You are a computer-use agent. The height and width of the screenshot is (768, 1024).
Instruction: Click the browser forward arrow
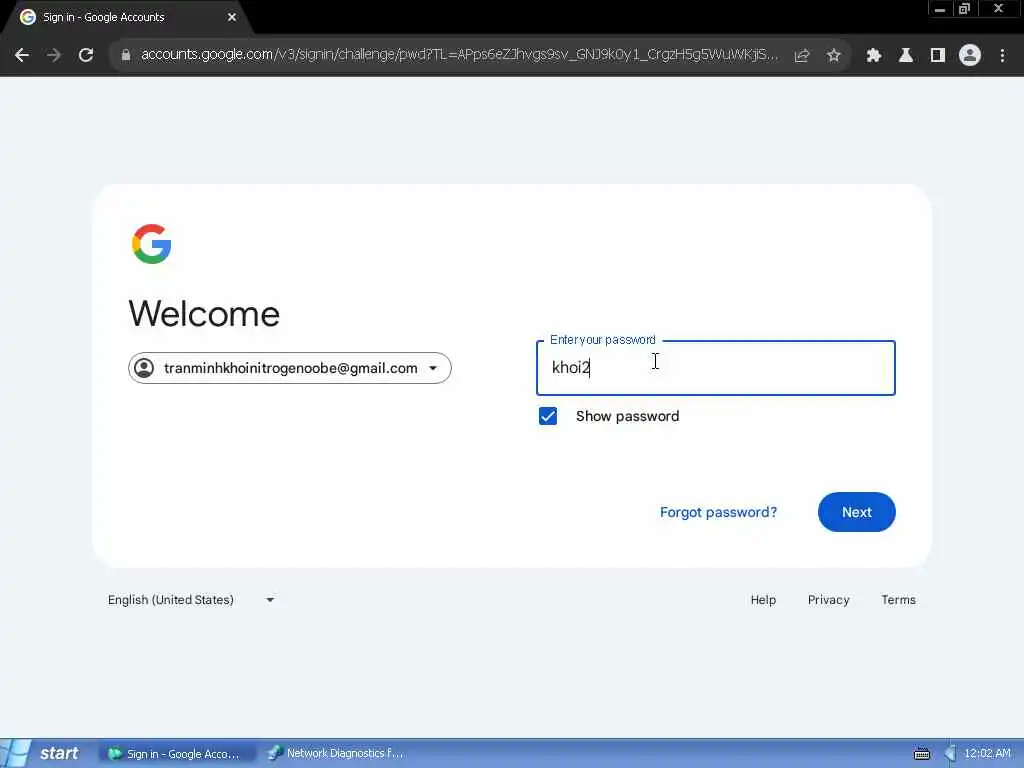click(54, 56)
